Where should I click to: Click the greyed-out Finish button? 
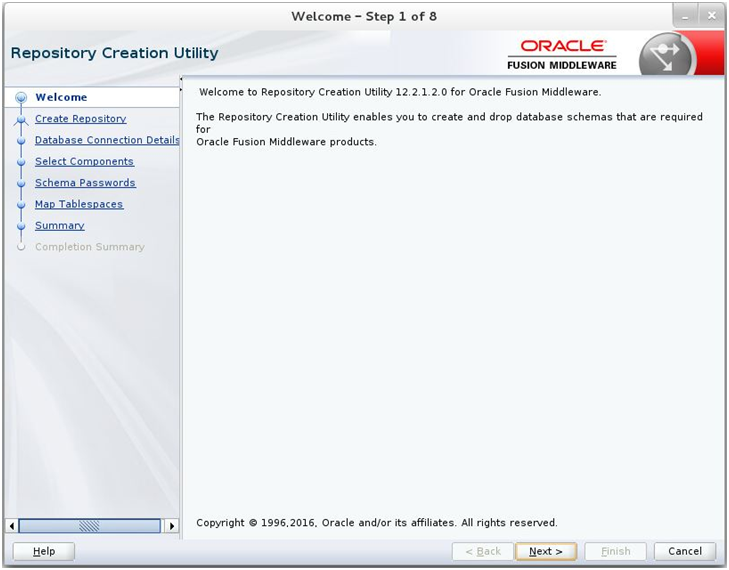click(616, 551)
